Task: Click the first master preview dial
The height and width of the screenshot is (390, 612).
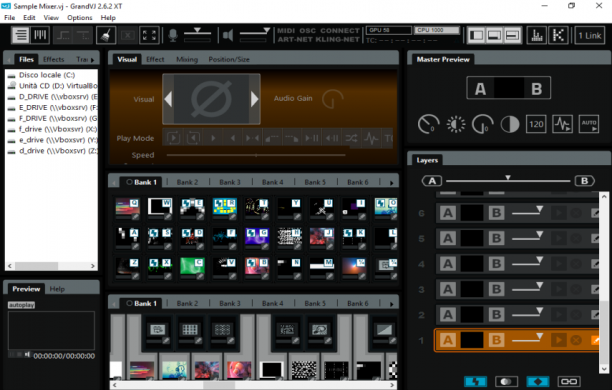Action: tap(428, 124)
